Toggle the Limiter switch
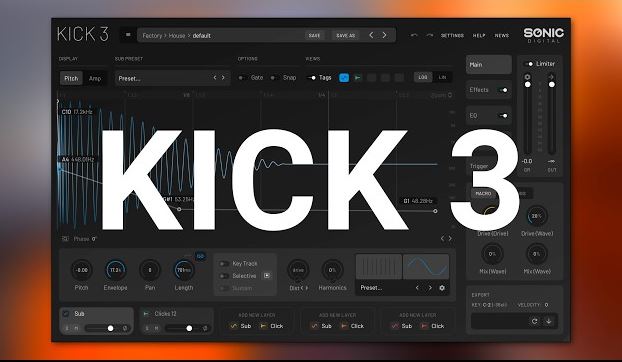Viewport: 622px width, 362px height. [529, 64]
